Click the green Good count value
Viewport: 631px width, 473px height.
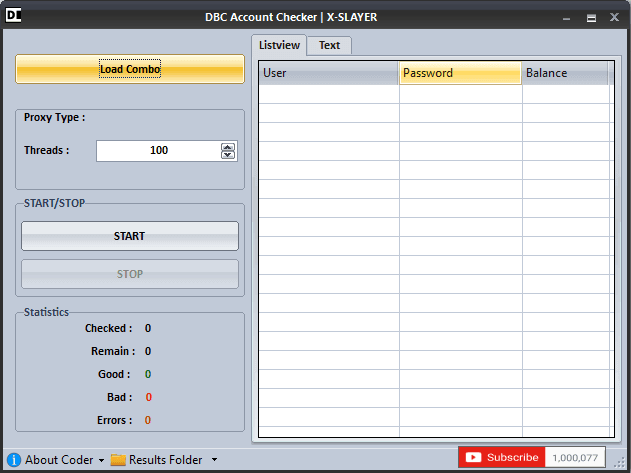pos(148,374)
